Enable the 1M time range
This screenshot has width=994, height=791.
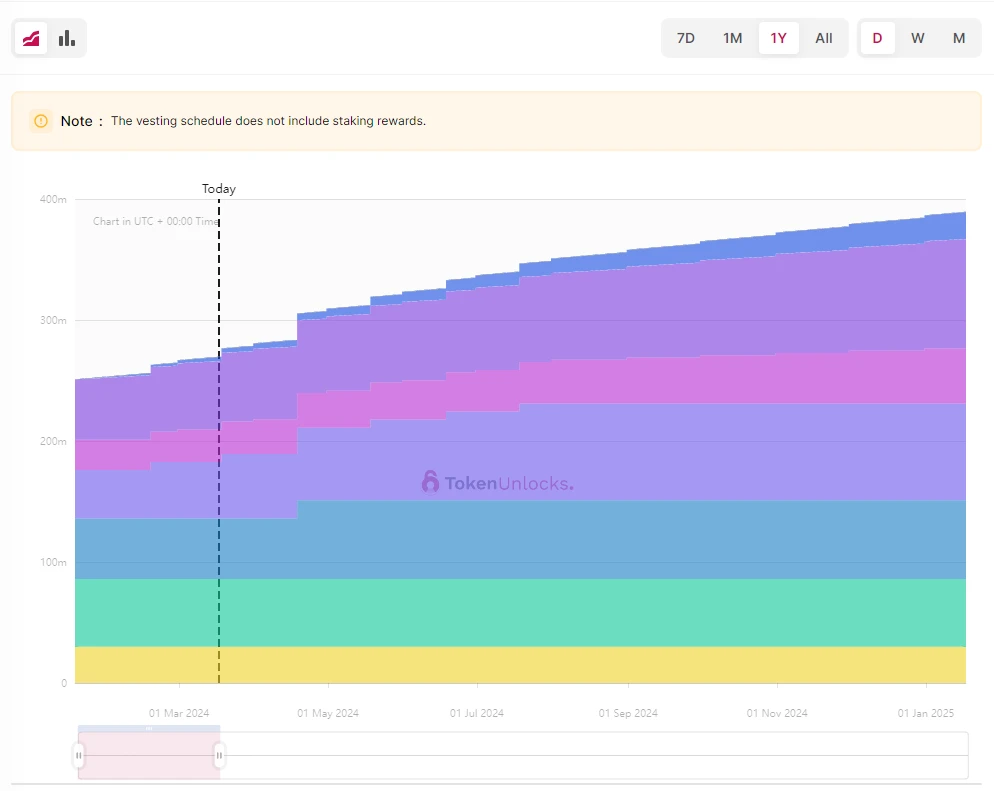click(732, 37)
